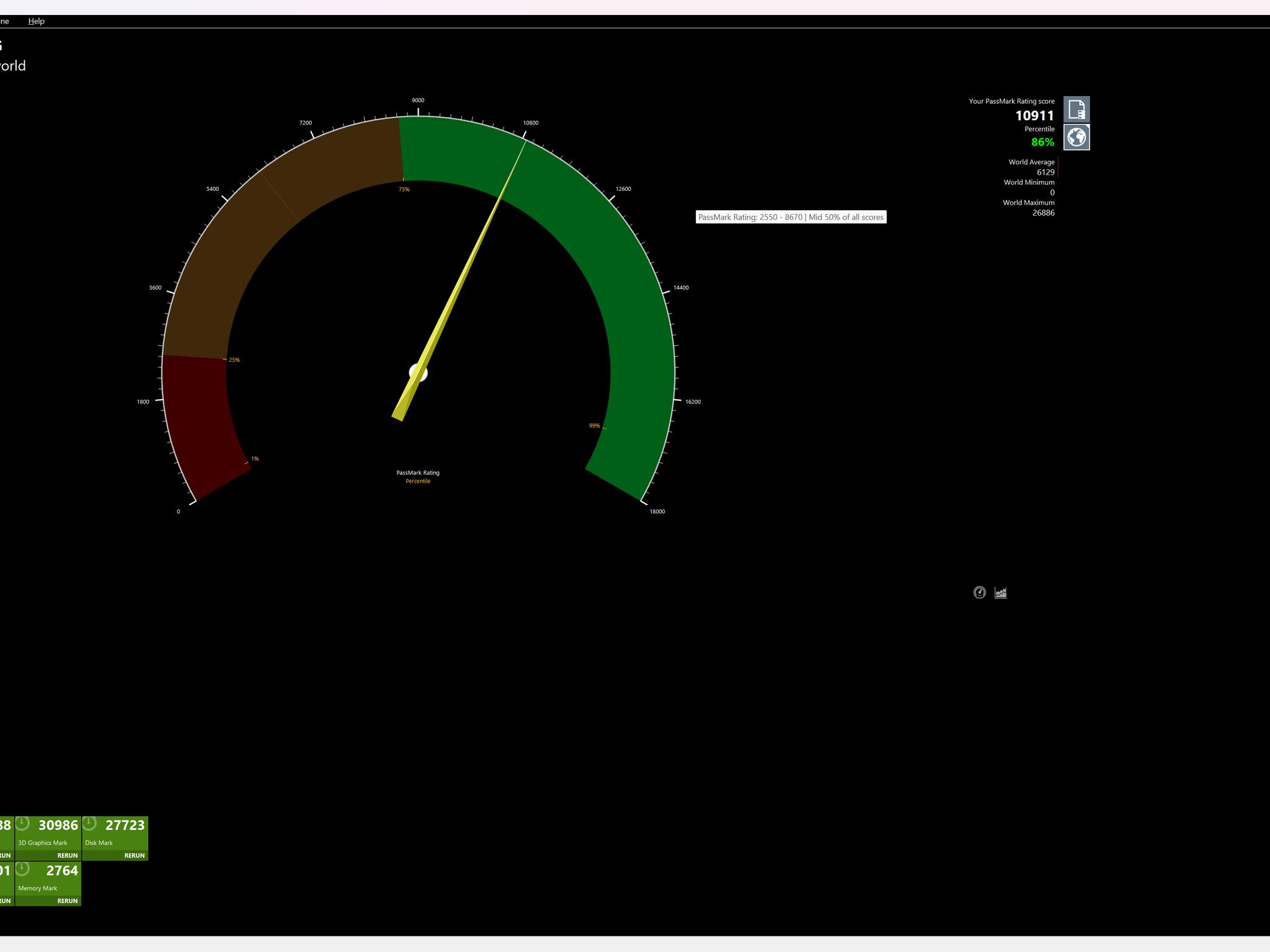The image size is (1270, 952).
Task: Click the World Average value 6129
Action: 1046,172
